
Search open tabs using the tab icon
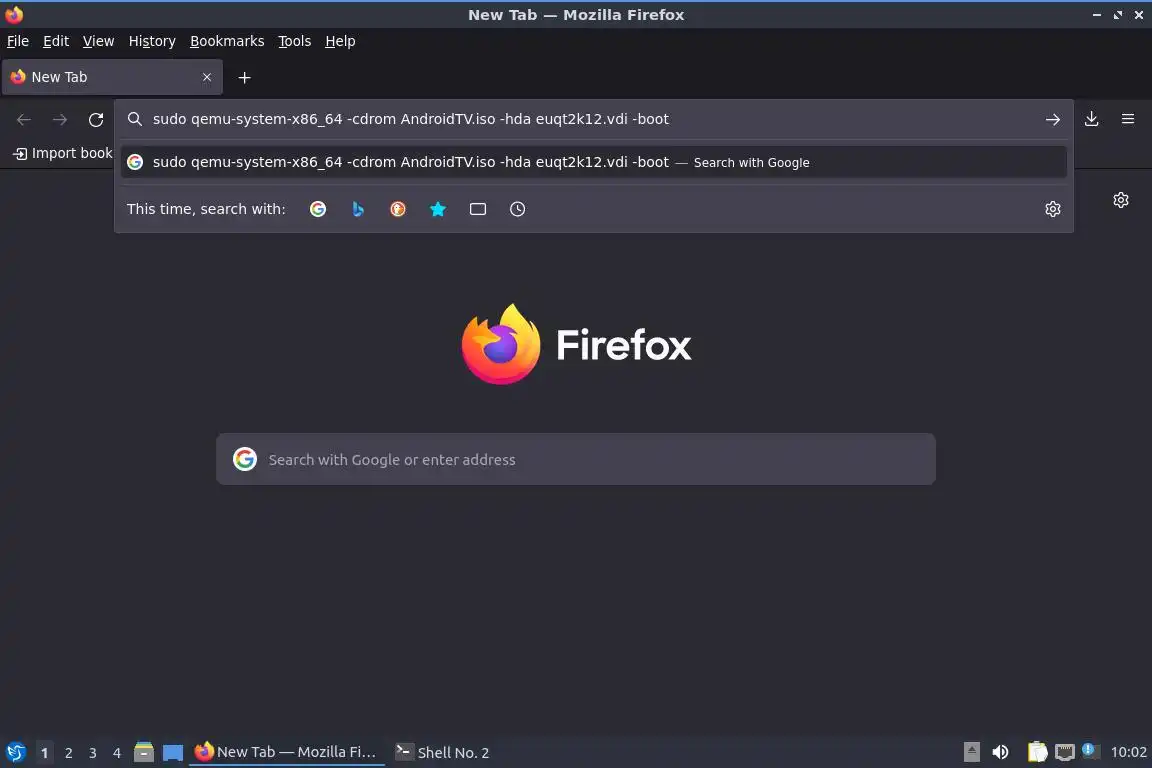click(478, 209)
